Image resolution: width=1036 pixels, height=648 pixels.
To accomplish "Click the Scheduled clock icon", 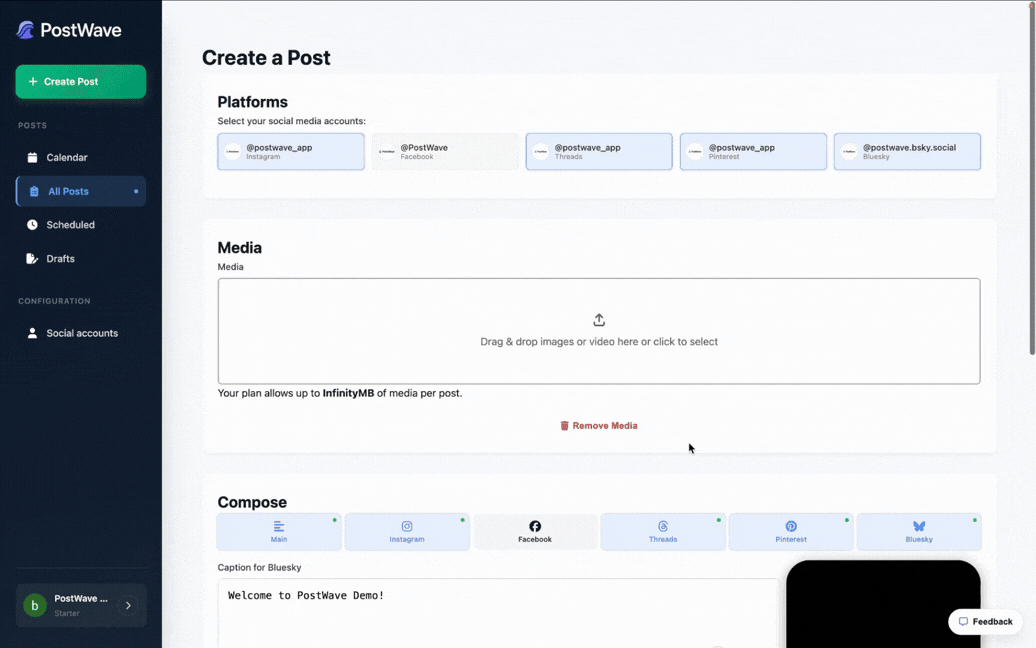I will [32, 225].
